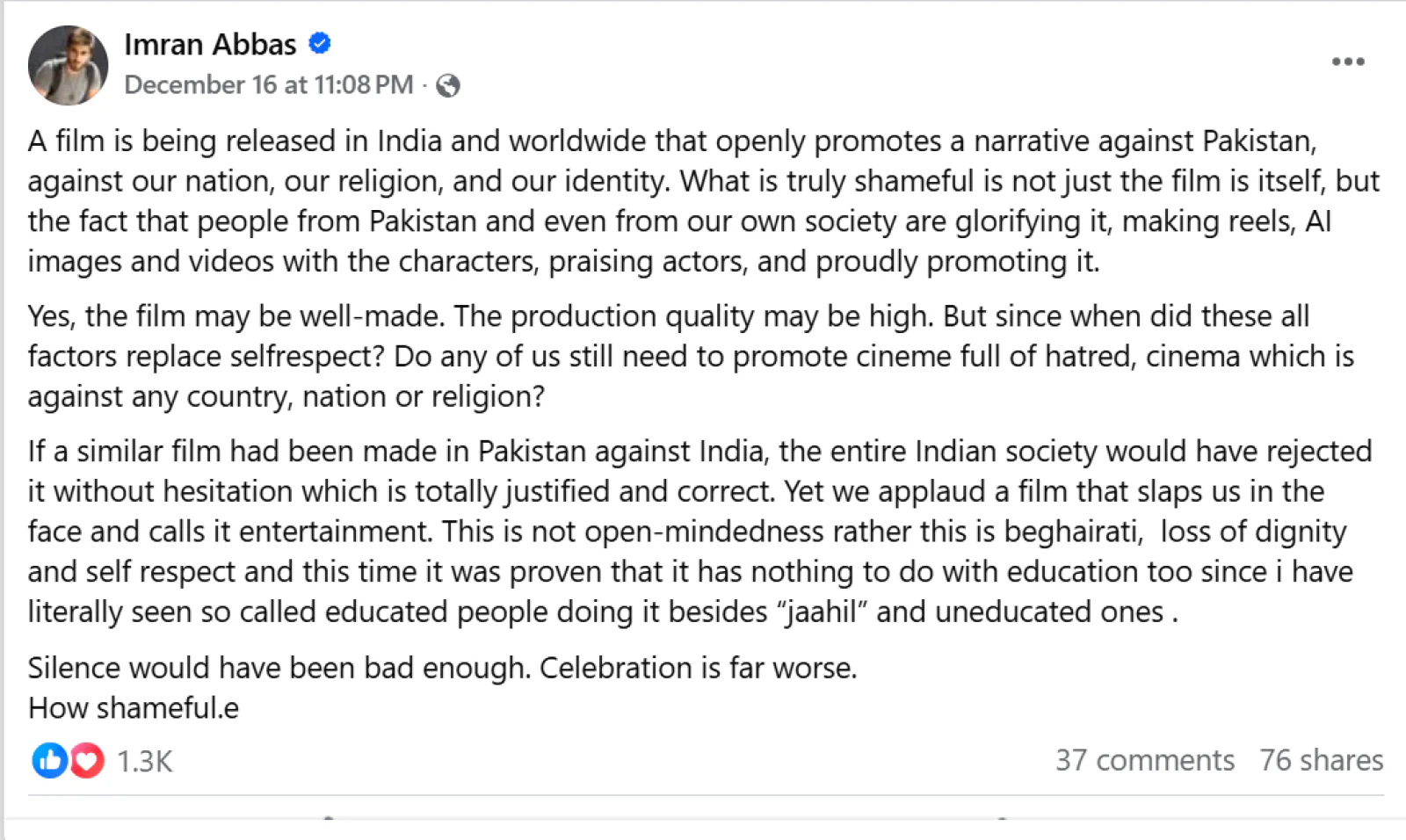Click the globe public-audience icon beside the timestamp
This screenshot has height=840, width=1406.
point(449,86)
